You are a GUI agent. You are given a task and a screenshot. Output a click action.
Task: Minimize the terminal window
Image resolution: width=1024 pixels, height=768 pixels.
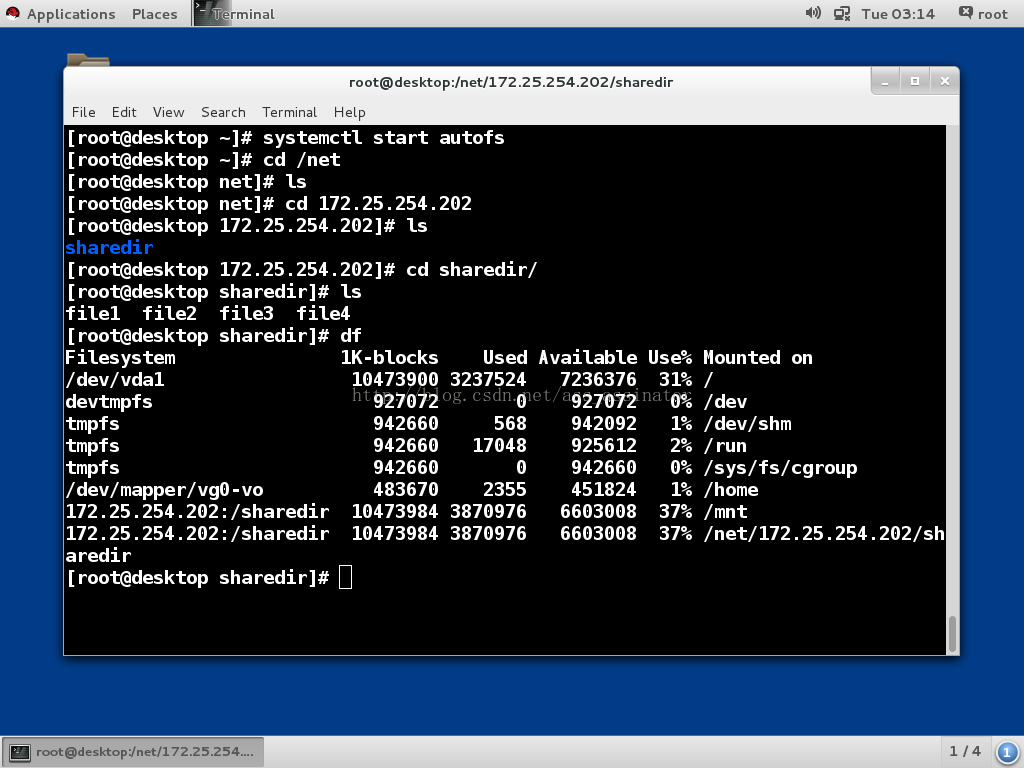tap(886, 82)
